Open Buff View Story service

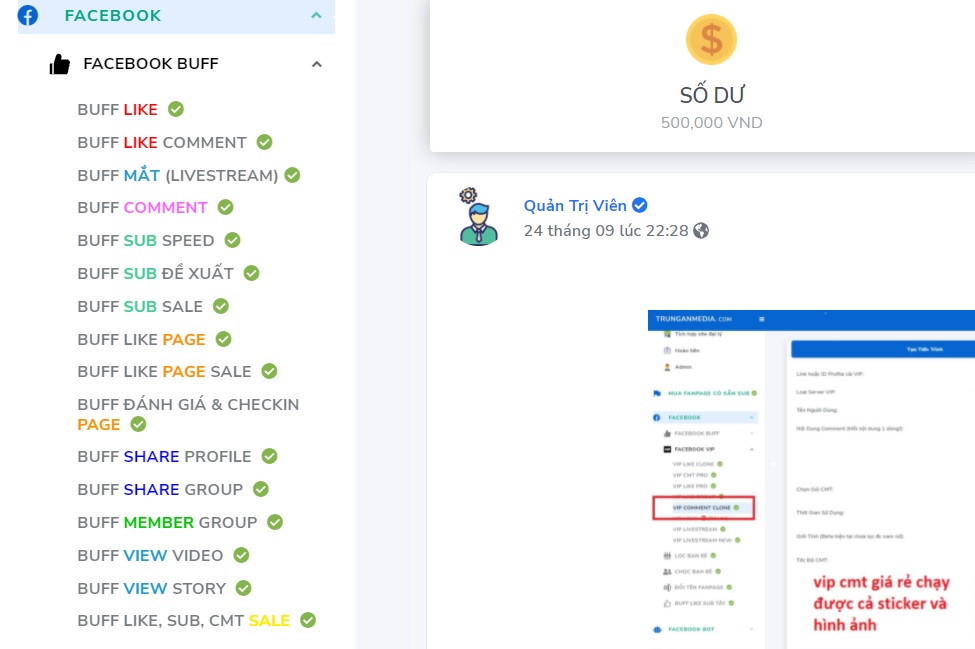point(152,589)
